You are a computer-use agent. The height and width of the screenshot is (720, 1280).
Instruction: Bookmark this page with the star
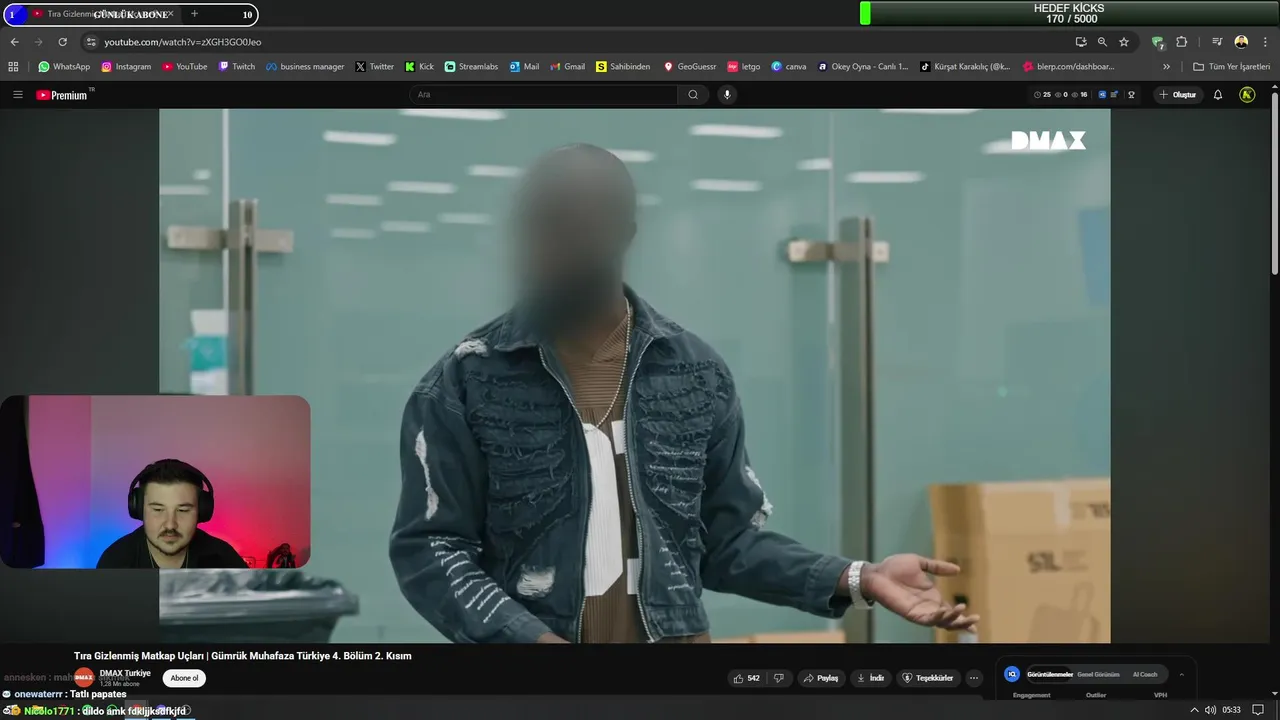[1124, 42]
